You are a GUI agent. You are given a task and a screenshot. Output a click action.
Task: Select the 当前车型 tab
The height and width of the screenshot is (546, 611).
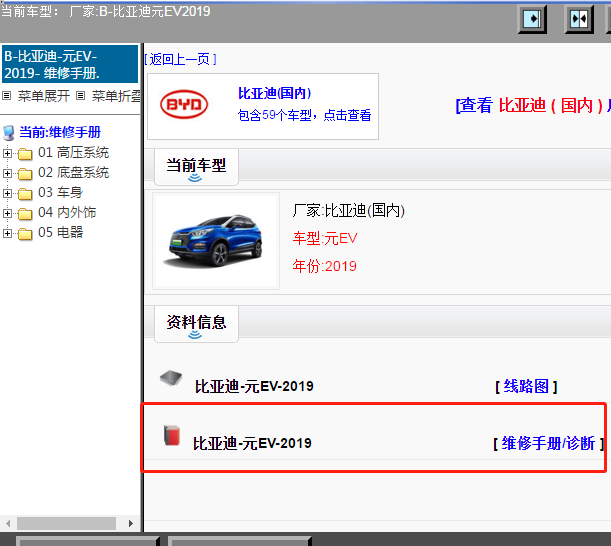click(196, 166)
